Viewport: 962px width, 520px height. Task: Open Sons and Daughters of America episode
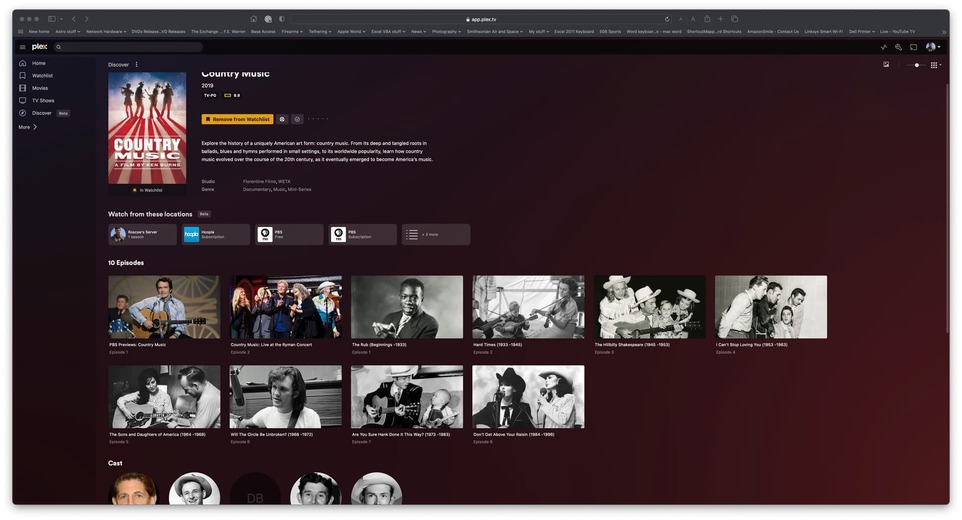[x=164, y=397]
